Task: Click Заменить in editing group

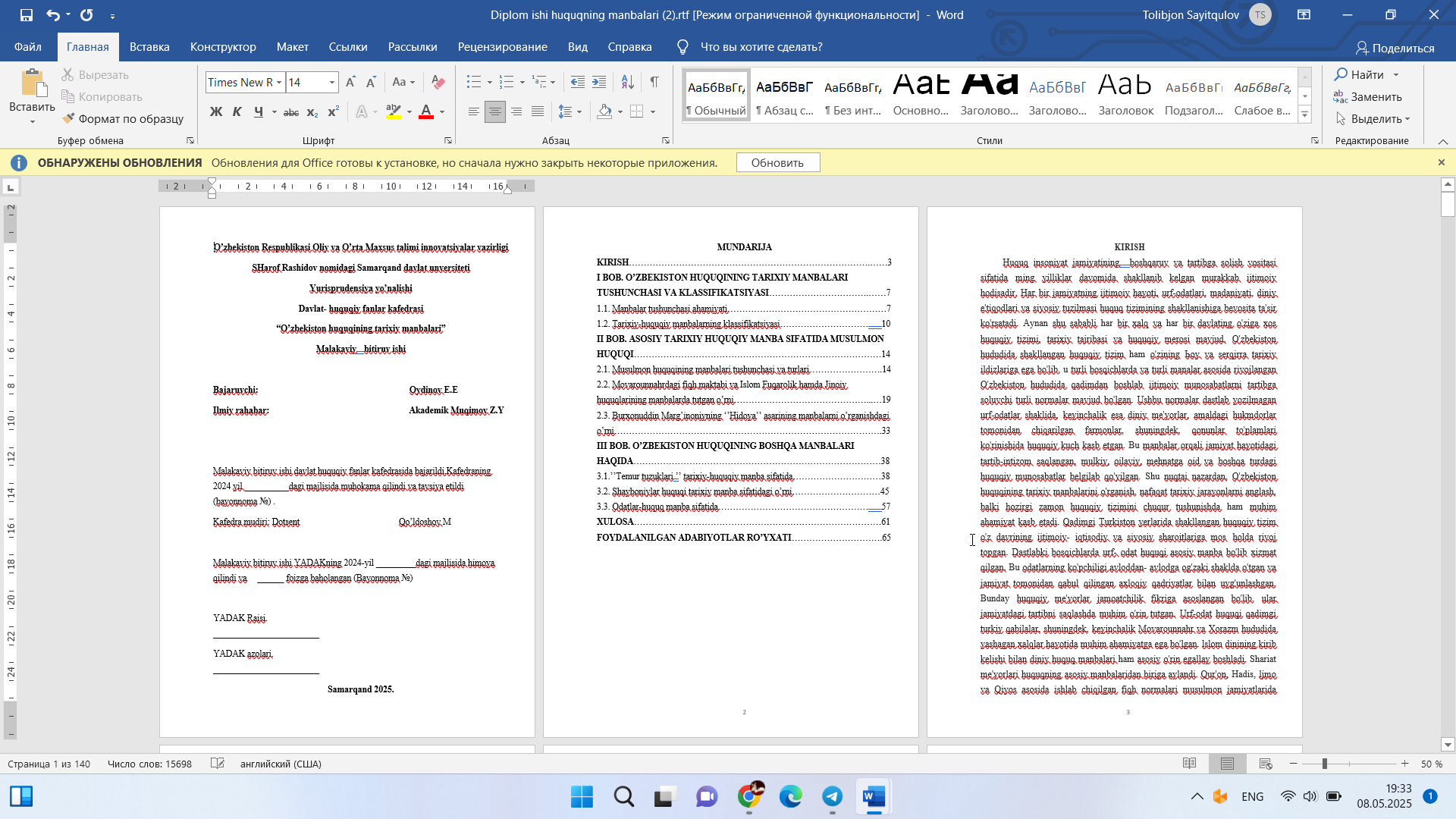Action: (x=1368, y=96)
